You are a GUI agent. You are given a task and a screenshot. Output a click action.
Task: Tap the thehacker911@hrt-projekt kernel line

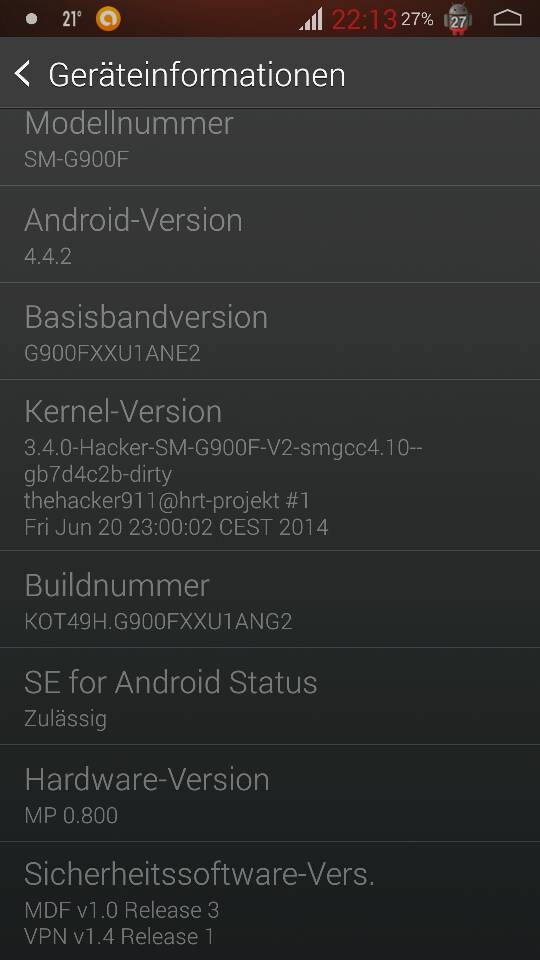167,501
